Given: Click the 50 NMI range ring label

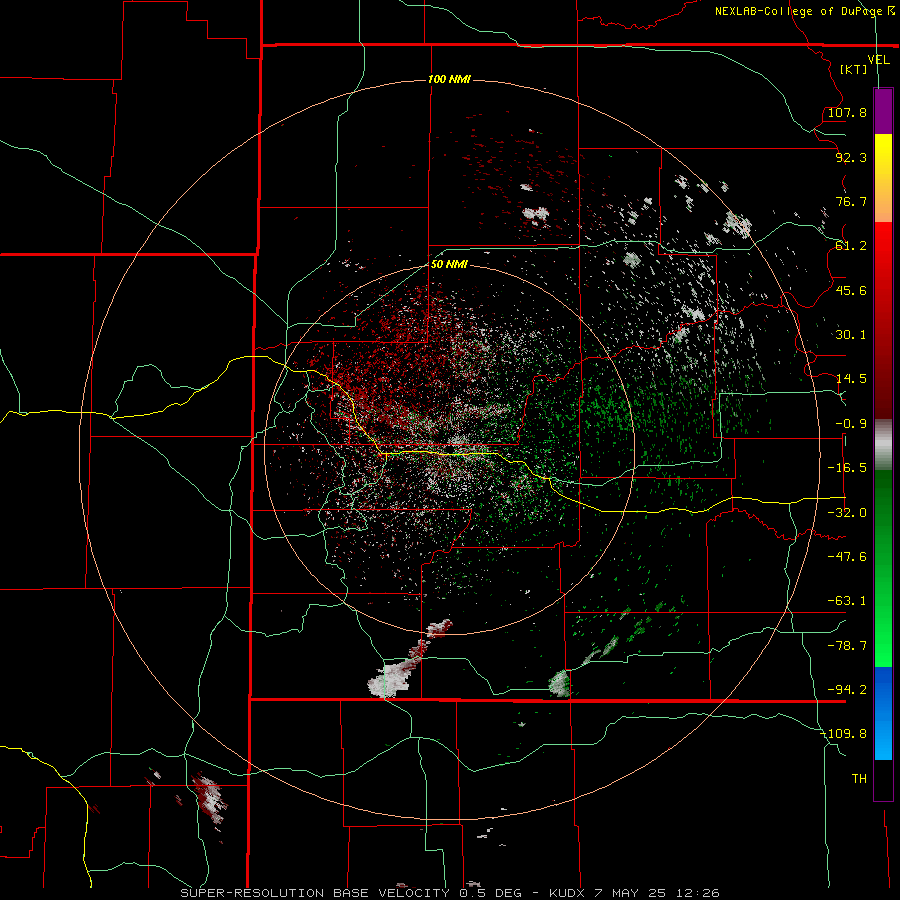Looking at the screenshot, I should (x=449, y=265).
